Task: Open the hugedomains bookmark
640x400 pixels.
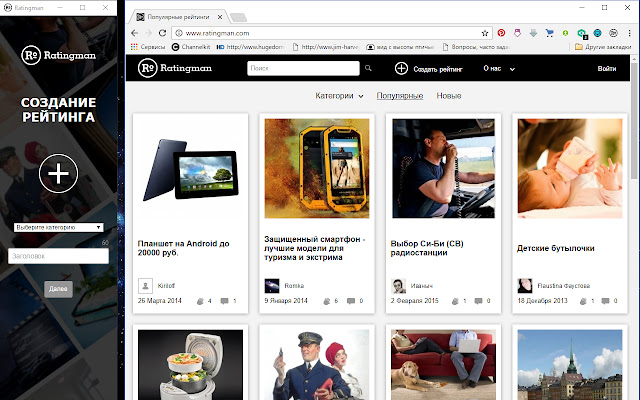Action: tap(250, 47)
